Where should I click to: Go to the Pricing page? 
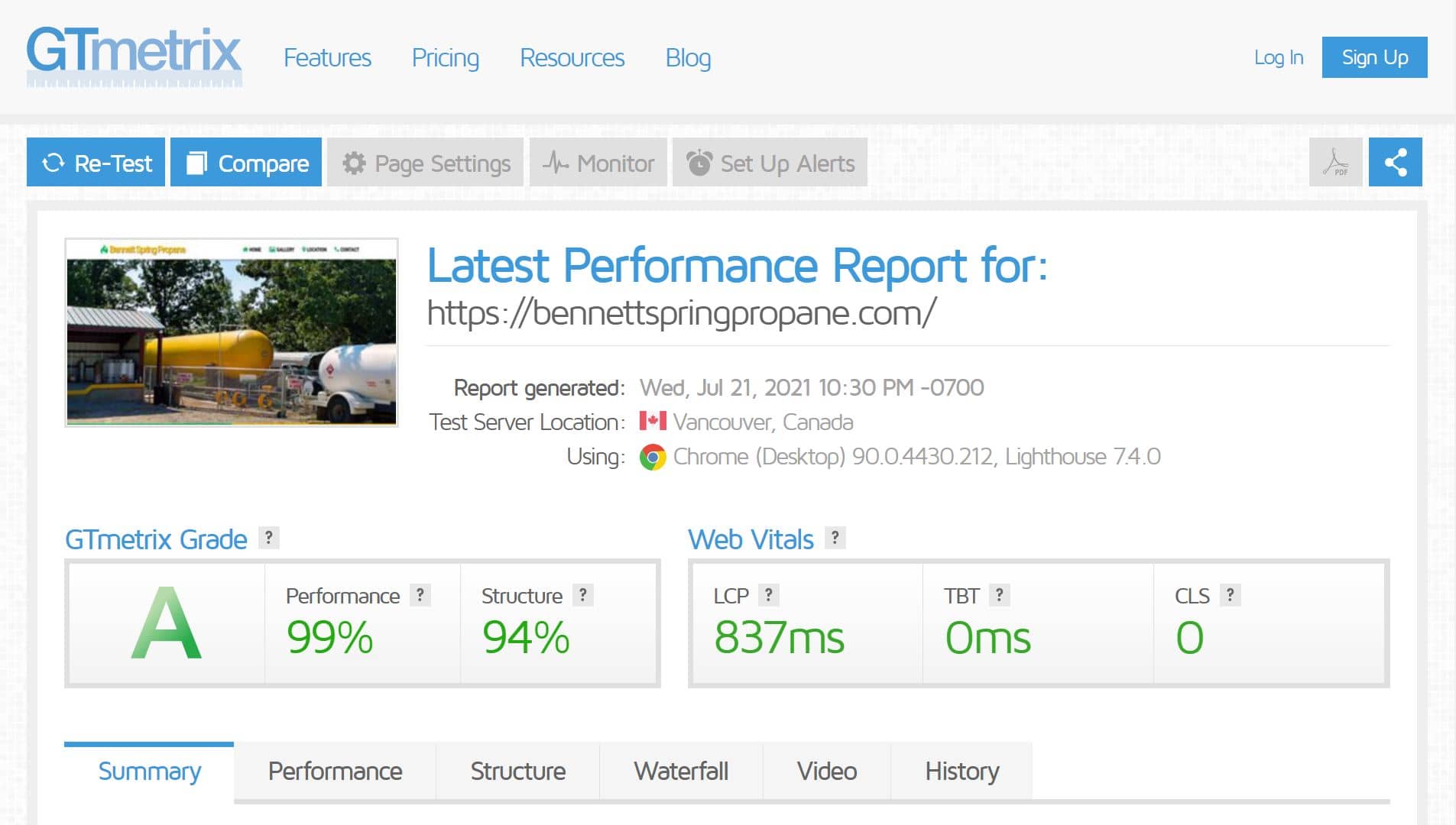click(x=445, y=58)
